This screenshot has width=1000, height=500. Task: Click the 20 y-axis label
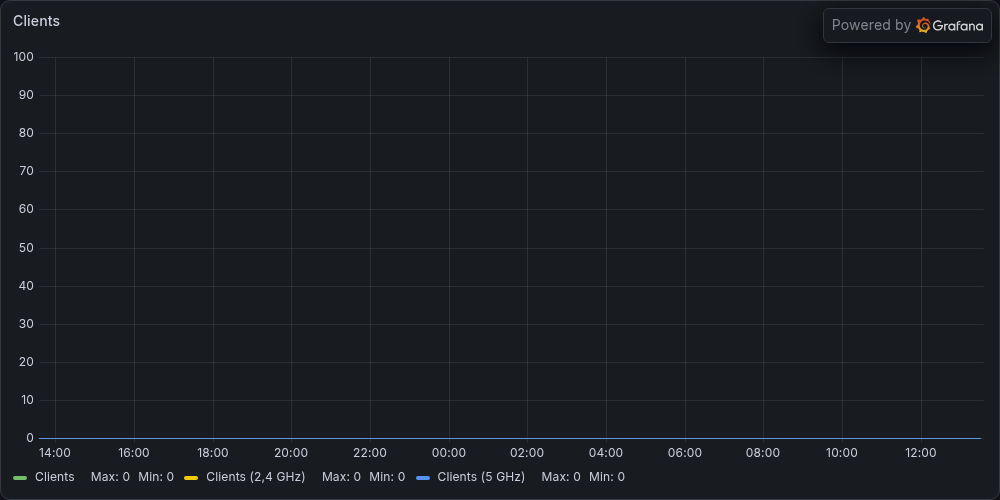pyautogui.click(x=27, y=362)
